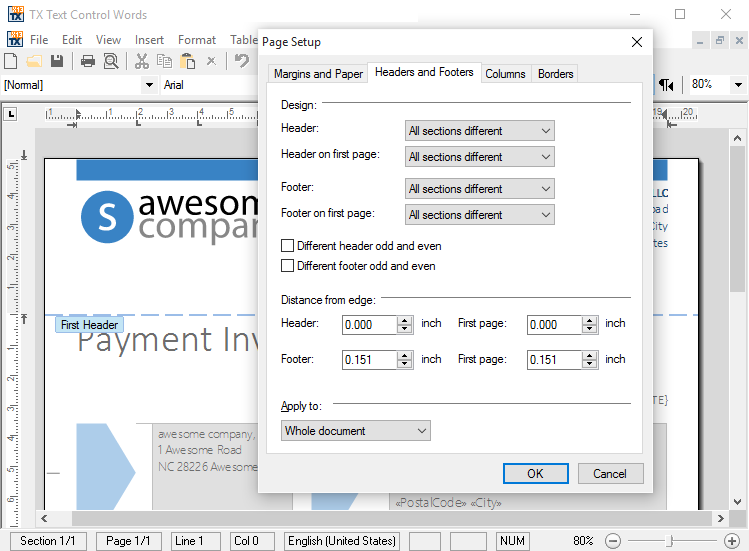This screenshot has height=551, width=749.
Task: Click the vertical scrollbar thumb of document
Action: click(737, 218)
